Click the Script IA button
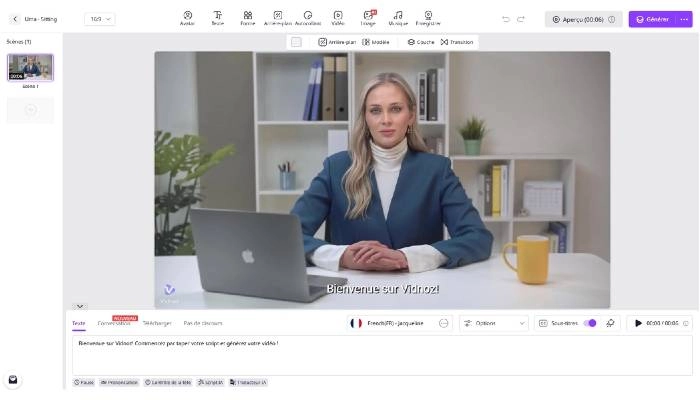The height and width of the screenshot is (400, 700). [x=210, y=383]
